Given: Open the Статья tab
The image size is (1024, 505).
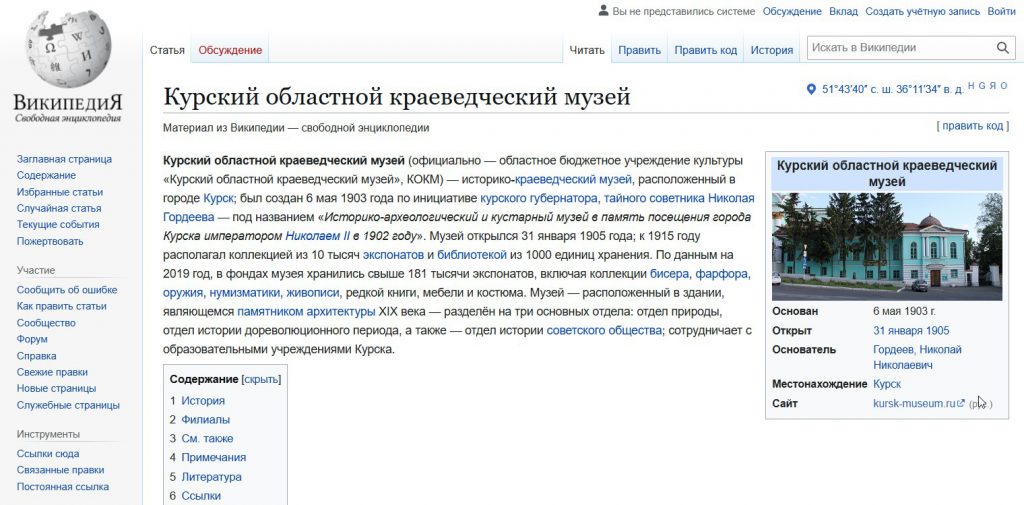Looking at the screenshot, I should [x=167, y=50].
